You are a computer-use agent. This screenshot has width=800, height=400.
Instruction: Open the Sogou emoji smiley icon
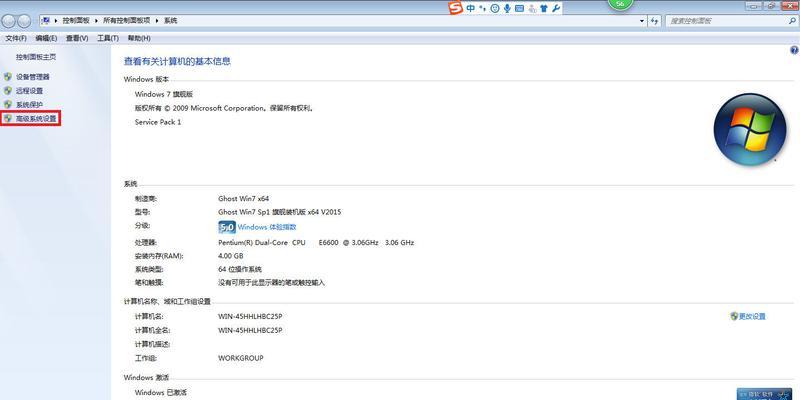click(494, 8)
